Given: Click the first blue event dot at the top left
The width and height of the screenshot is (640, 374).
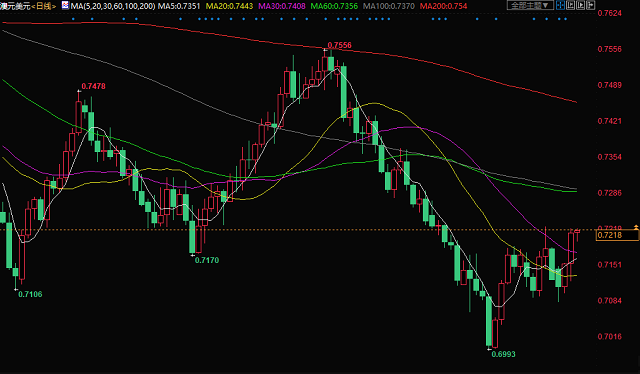Looking at the screenshot, I should 73,19.
